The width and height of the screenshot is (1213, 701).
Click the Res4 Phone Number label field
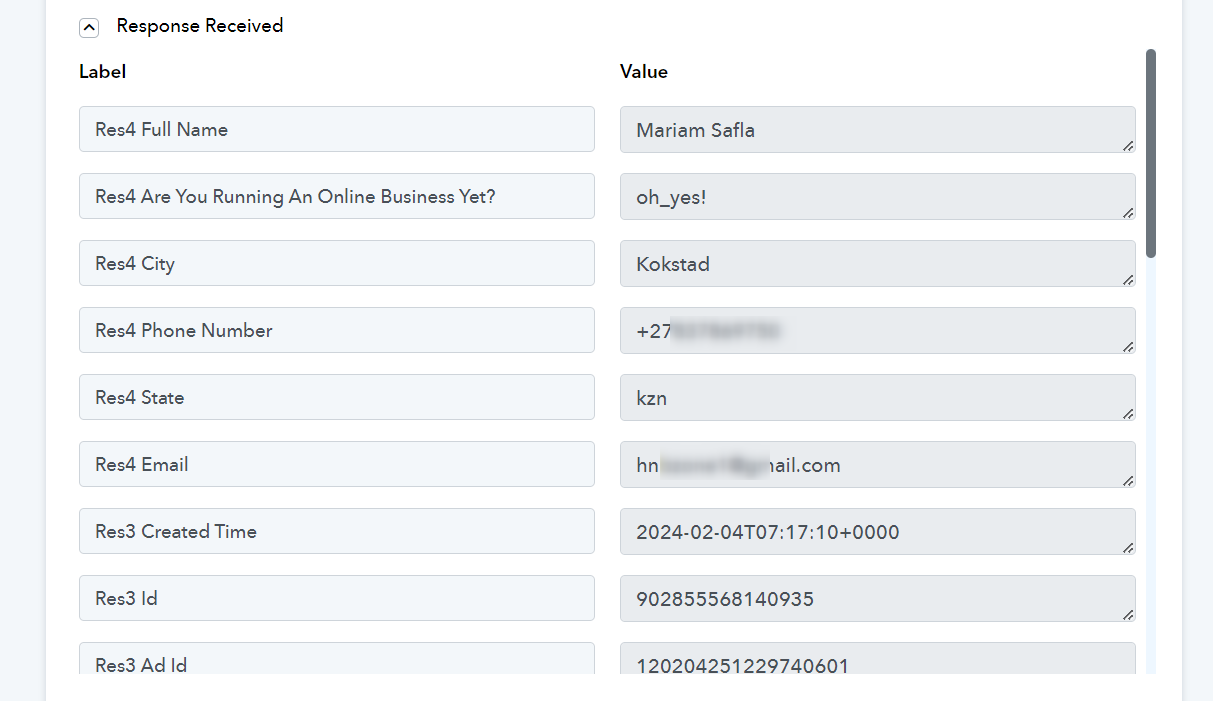tap(337, 330)
